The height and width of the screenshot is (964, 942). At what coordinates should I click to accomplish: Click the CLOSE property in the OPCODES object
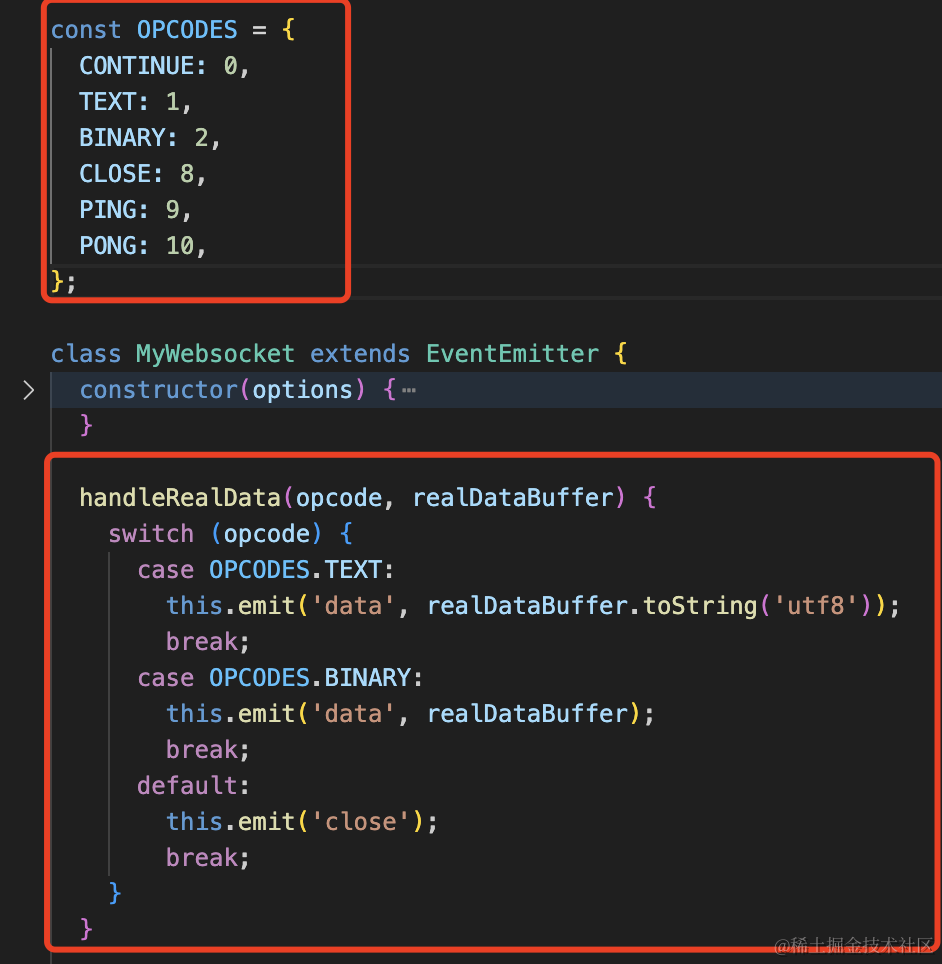(x=115, y=174)
